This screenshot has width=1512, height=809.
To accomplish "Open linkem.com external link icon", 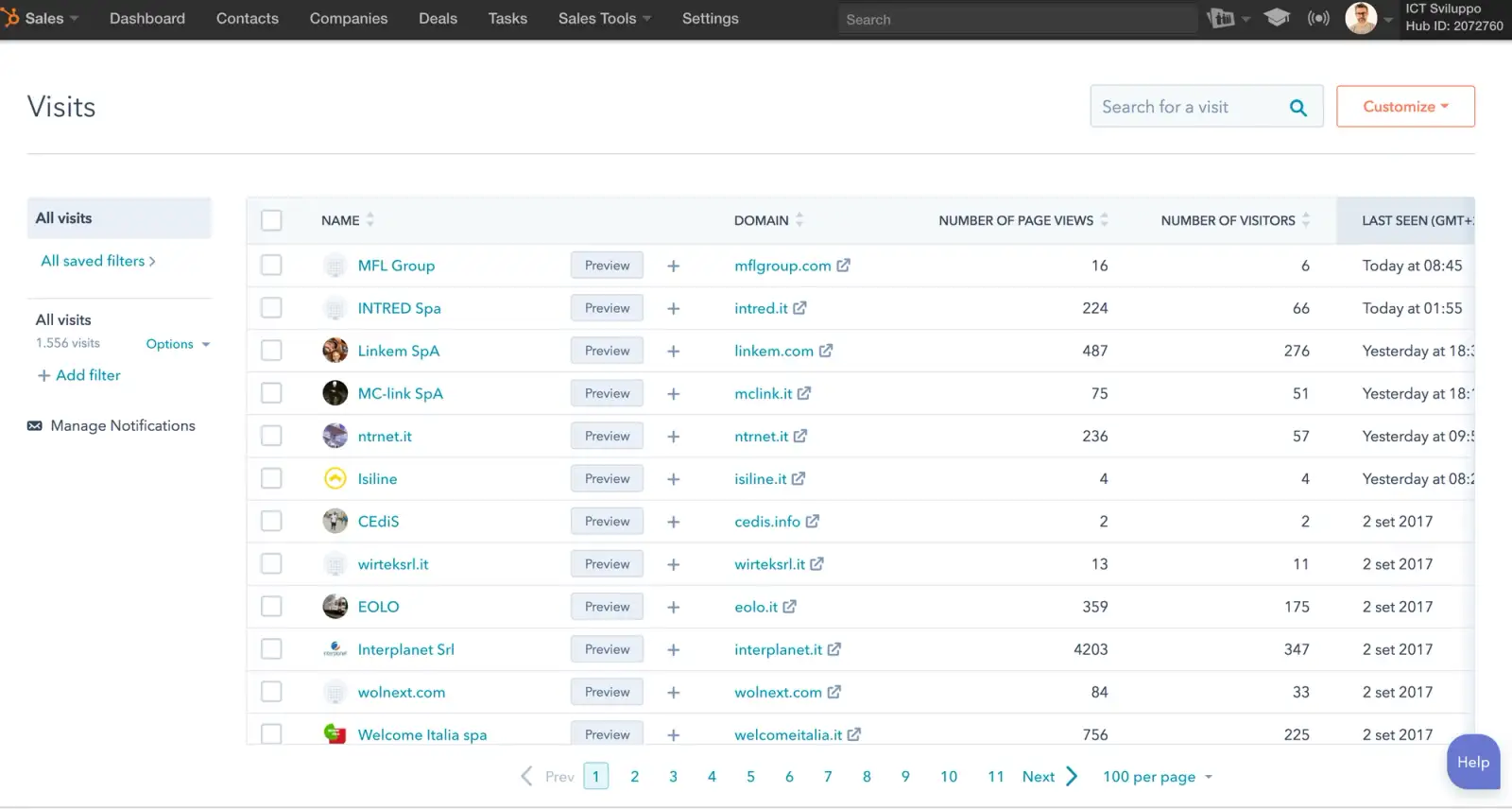I will pyautogui.click(x=826, y=351).
